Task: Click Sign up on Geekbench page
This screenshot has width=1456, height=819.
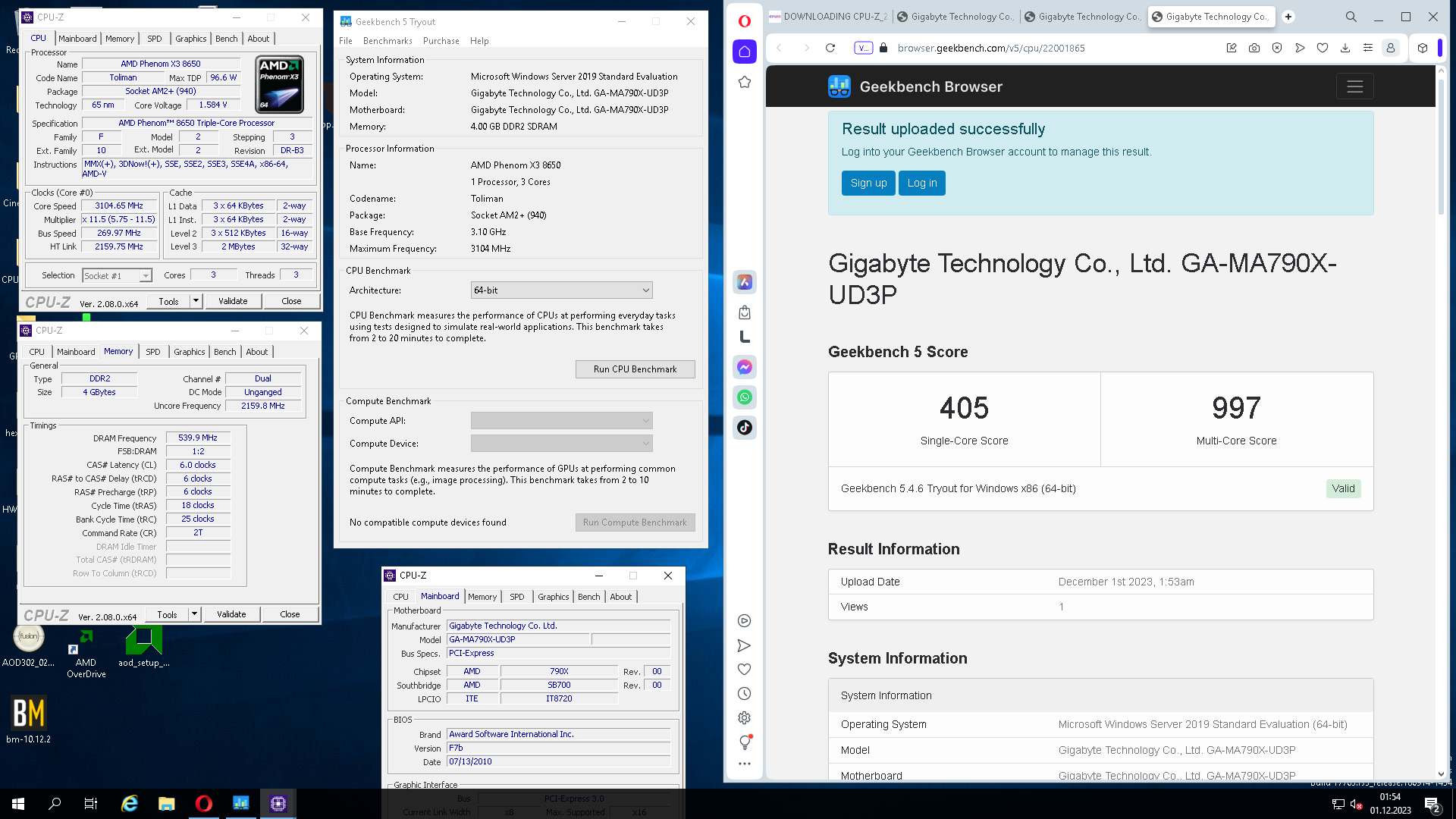Action: (868, 183)
